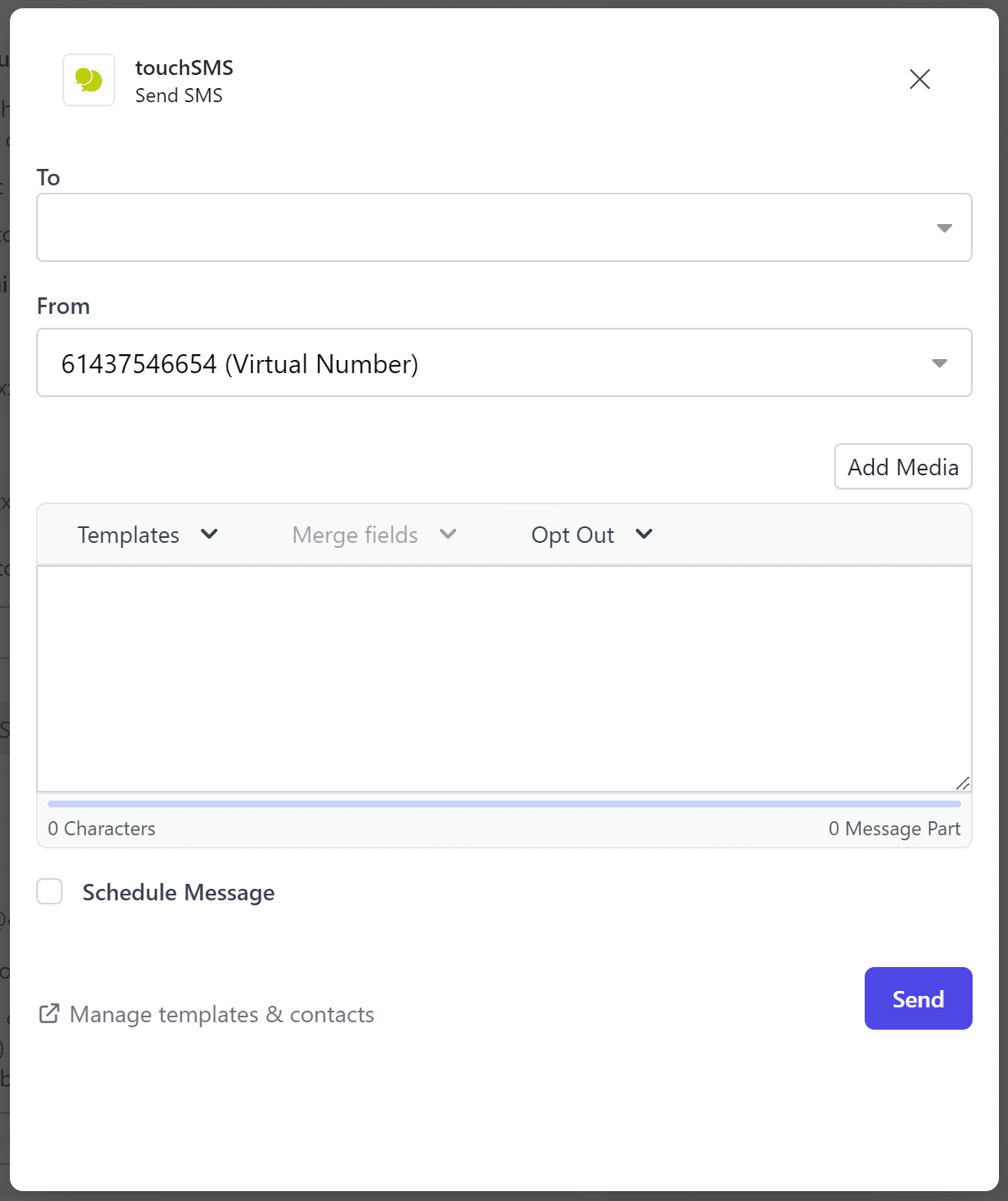Open the Templates menu
Image resolution: width=1008 pixels, height=1201 pixels.
pyautogui.click(x=128, y=535)
